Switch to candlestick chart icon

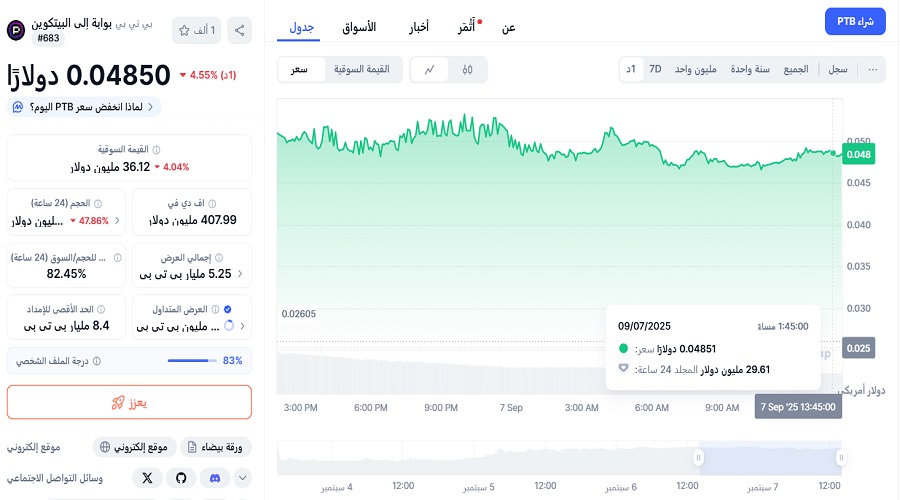coord(467,69)
